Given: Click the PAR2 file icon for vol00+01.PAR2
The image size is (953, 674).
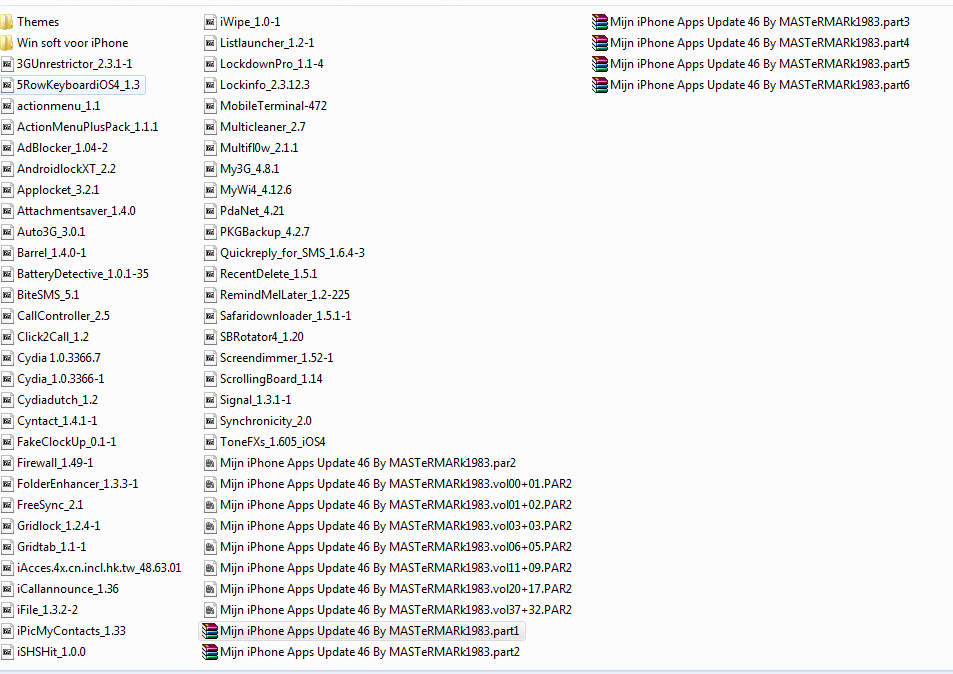Looking at the screenshot, I should pos(210,484).
